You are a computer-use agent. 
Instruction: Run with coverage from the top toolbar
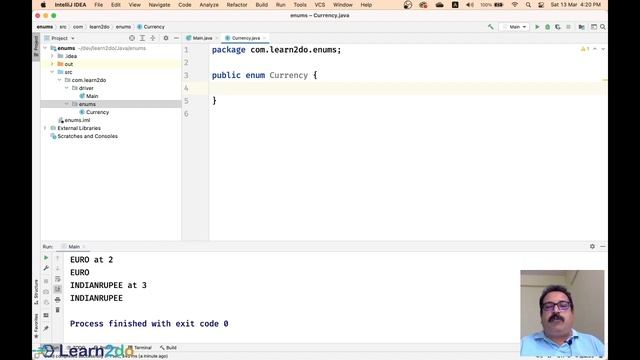[558, 27]
